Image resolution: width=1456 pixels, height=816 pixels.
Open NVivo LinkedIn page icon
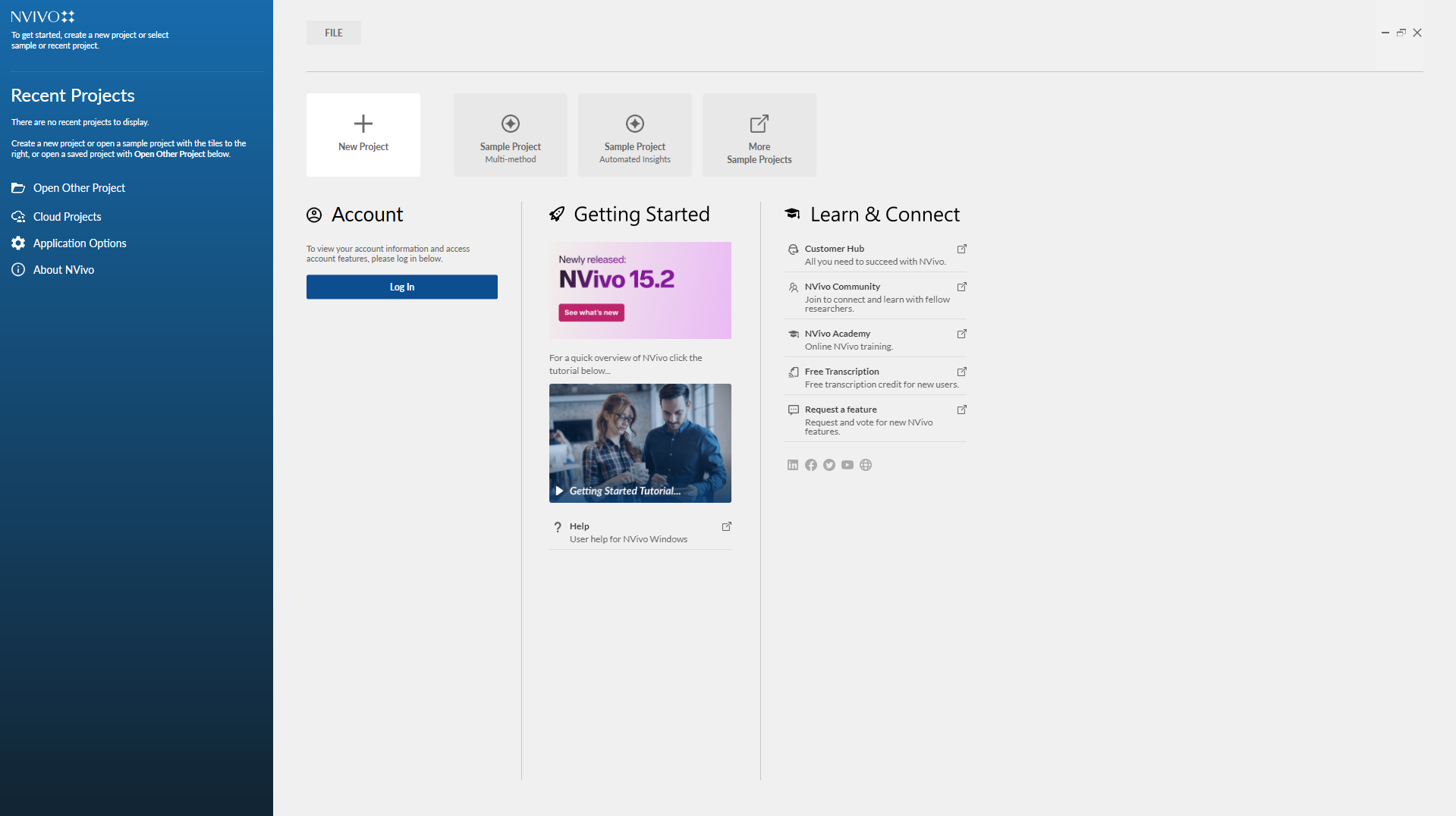tap(793, 465)
